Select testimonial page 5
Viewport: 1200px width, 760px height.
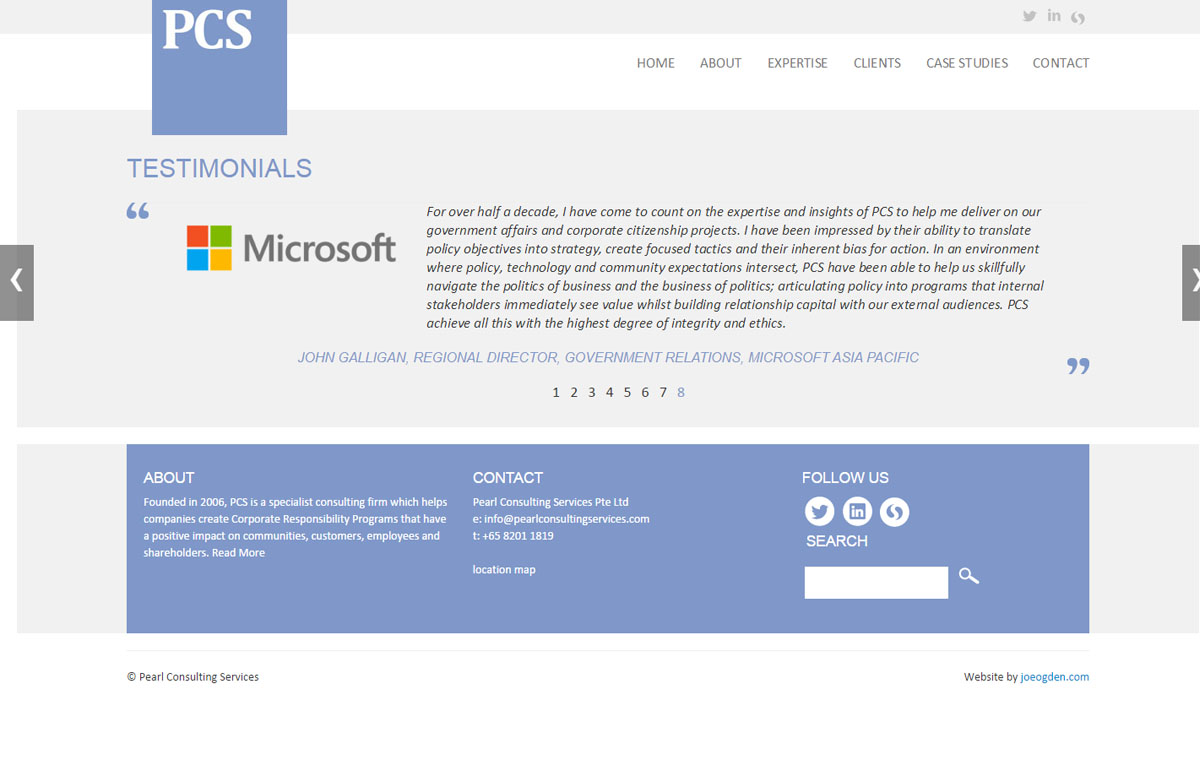pos(627,393)
